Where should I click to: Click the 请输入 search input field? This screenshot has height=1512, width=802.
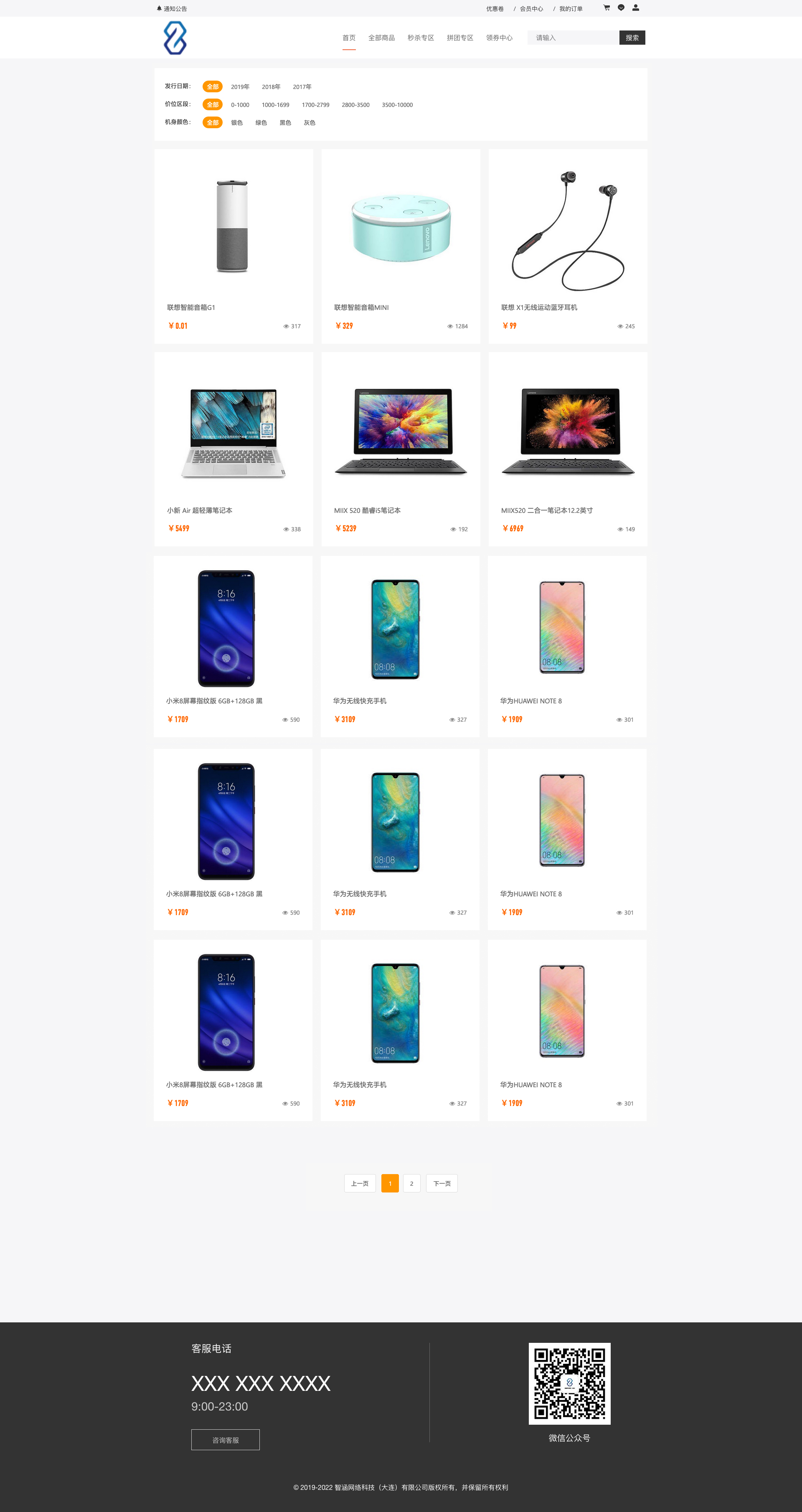[574, 38]
